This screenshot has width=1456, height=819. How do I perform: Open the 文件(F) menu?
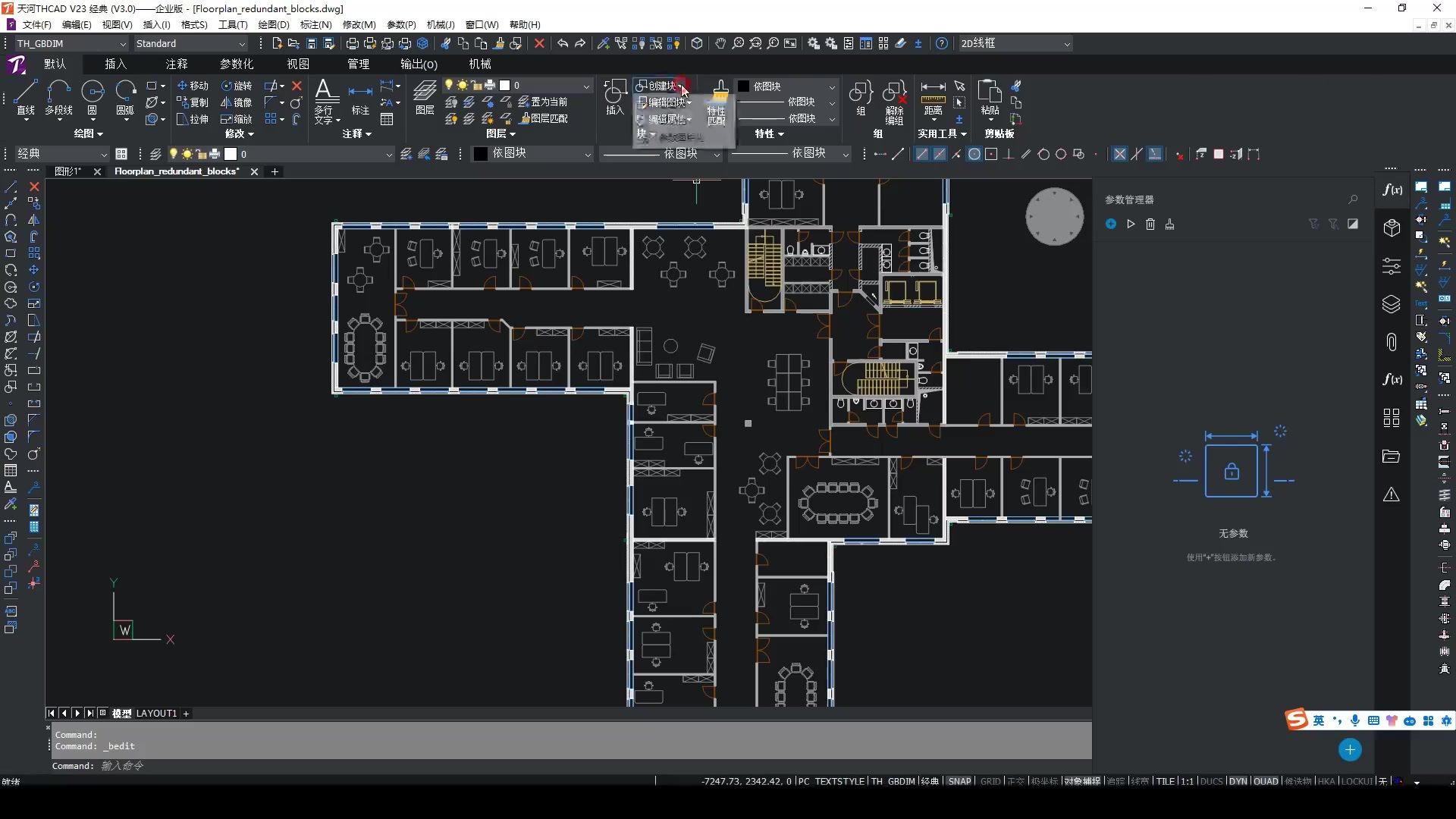(x=36, y=25)
